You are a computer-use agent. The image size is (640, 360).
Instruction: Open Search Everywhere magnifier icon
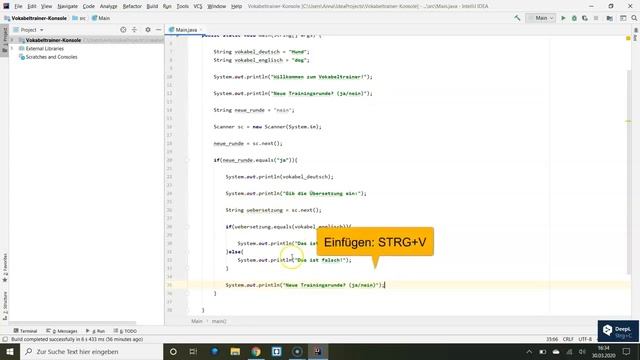click(634, 18)
